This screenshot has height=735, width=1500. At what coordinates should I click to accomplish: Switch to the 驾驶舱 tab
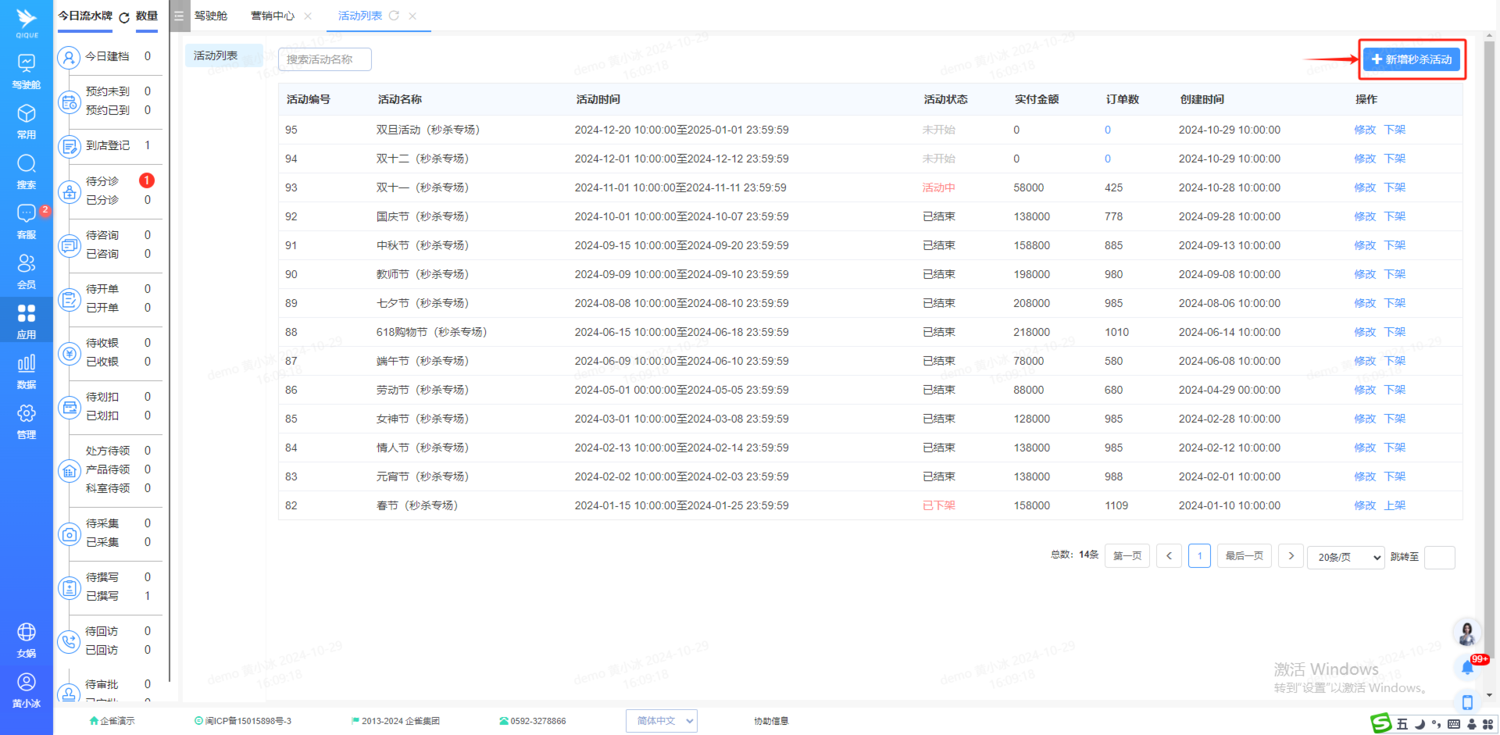click(x=210, y=15)
